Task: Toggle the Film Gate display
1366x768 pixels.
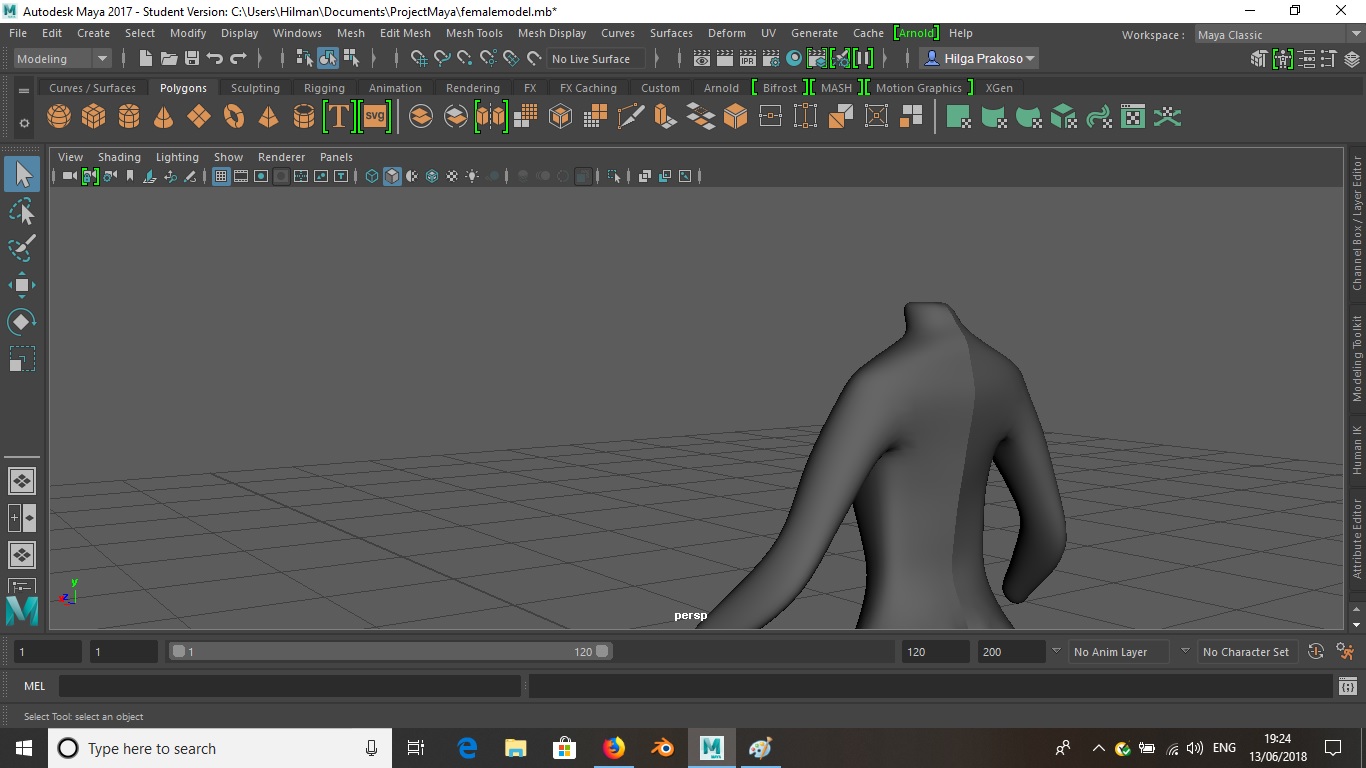Action: coord(241,176)
